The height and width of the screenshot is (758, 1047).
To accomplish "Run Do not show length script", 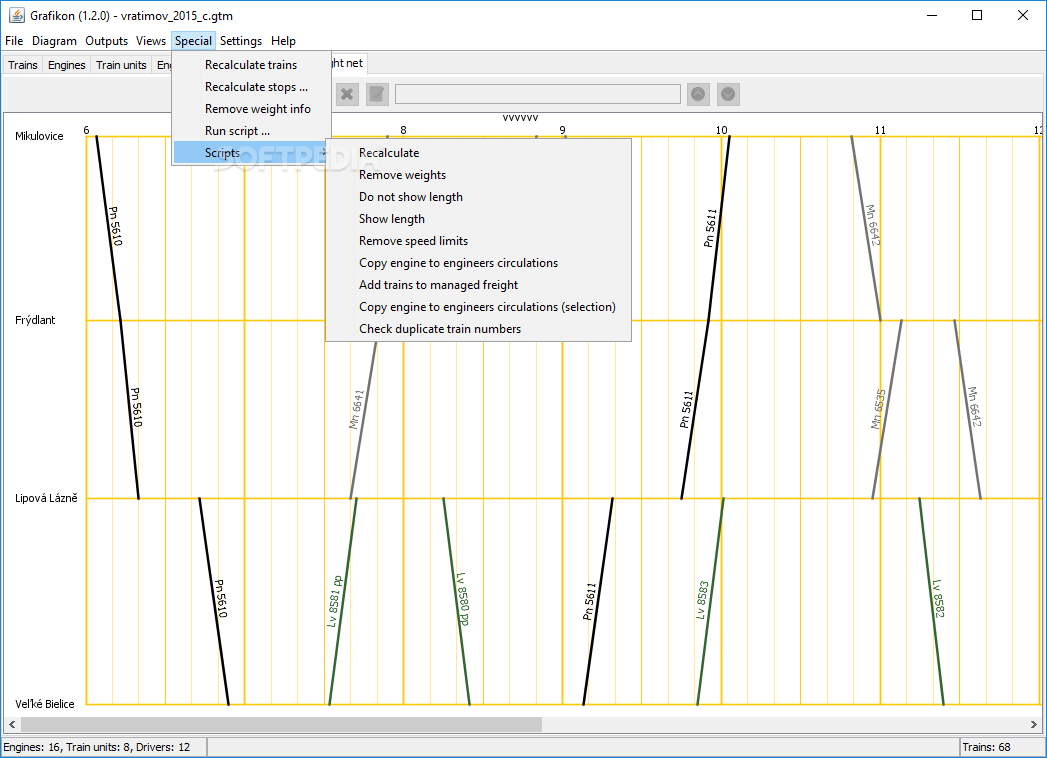I will pos(478,197).
